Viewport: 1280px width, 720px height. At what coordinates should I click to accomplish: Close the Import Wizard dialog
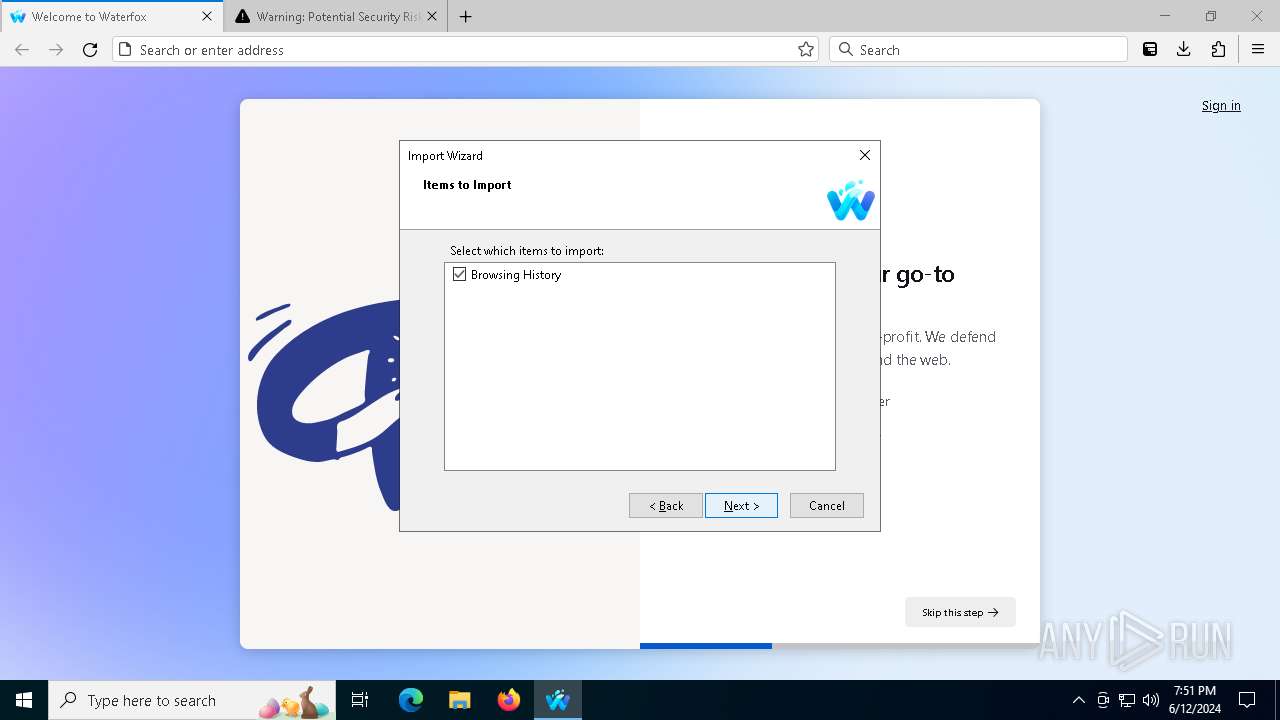tap(865, 155)
